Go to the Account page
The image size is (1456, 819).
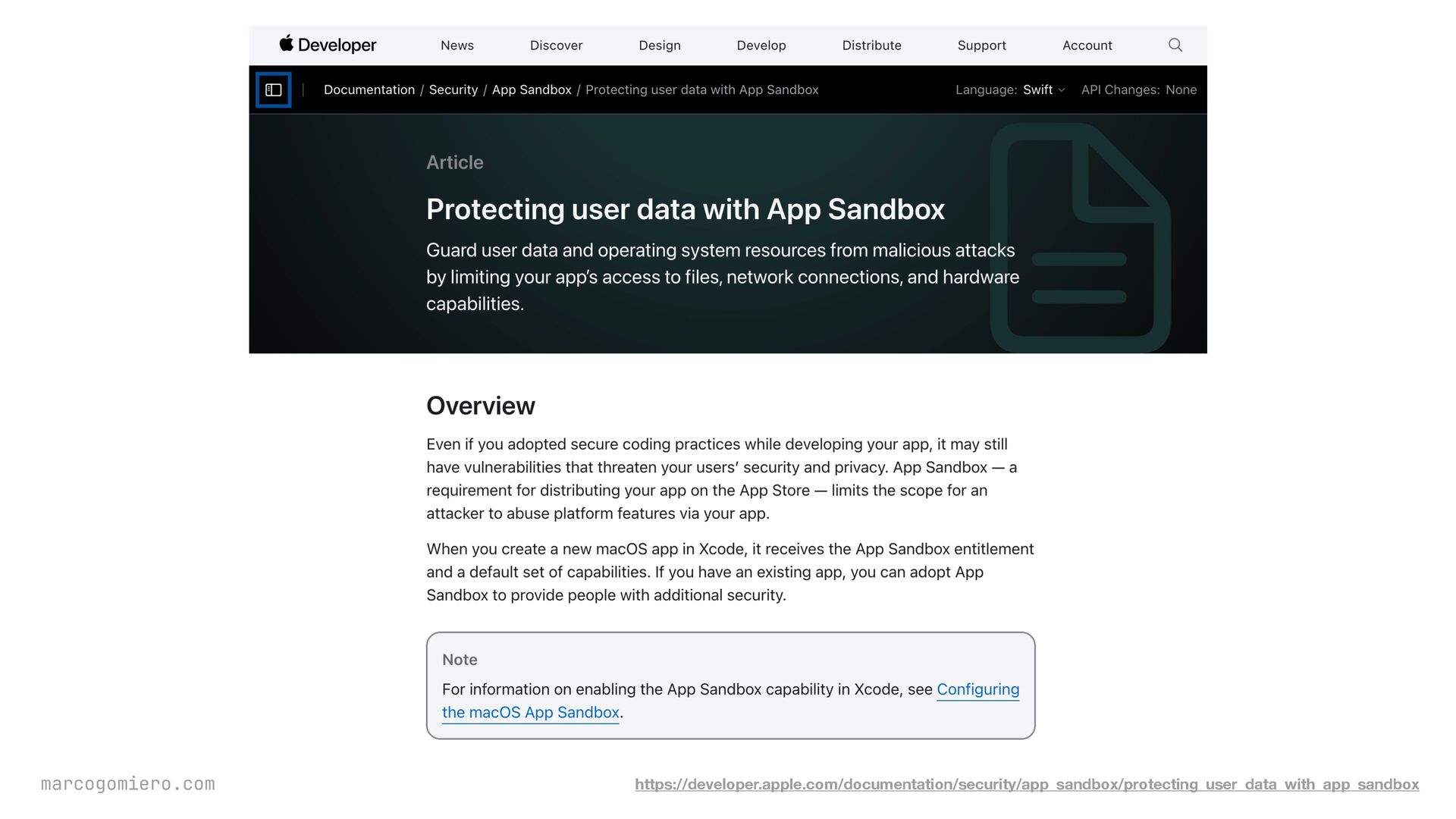pyautogui.click(x=1087, y=45)
